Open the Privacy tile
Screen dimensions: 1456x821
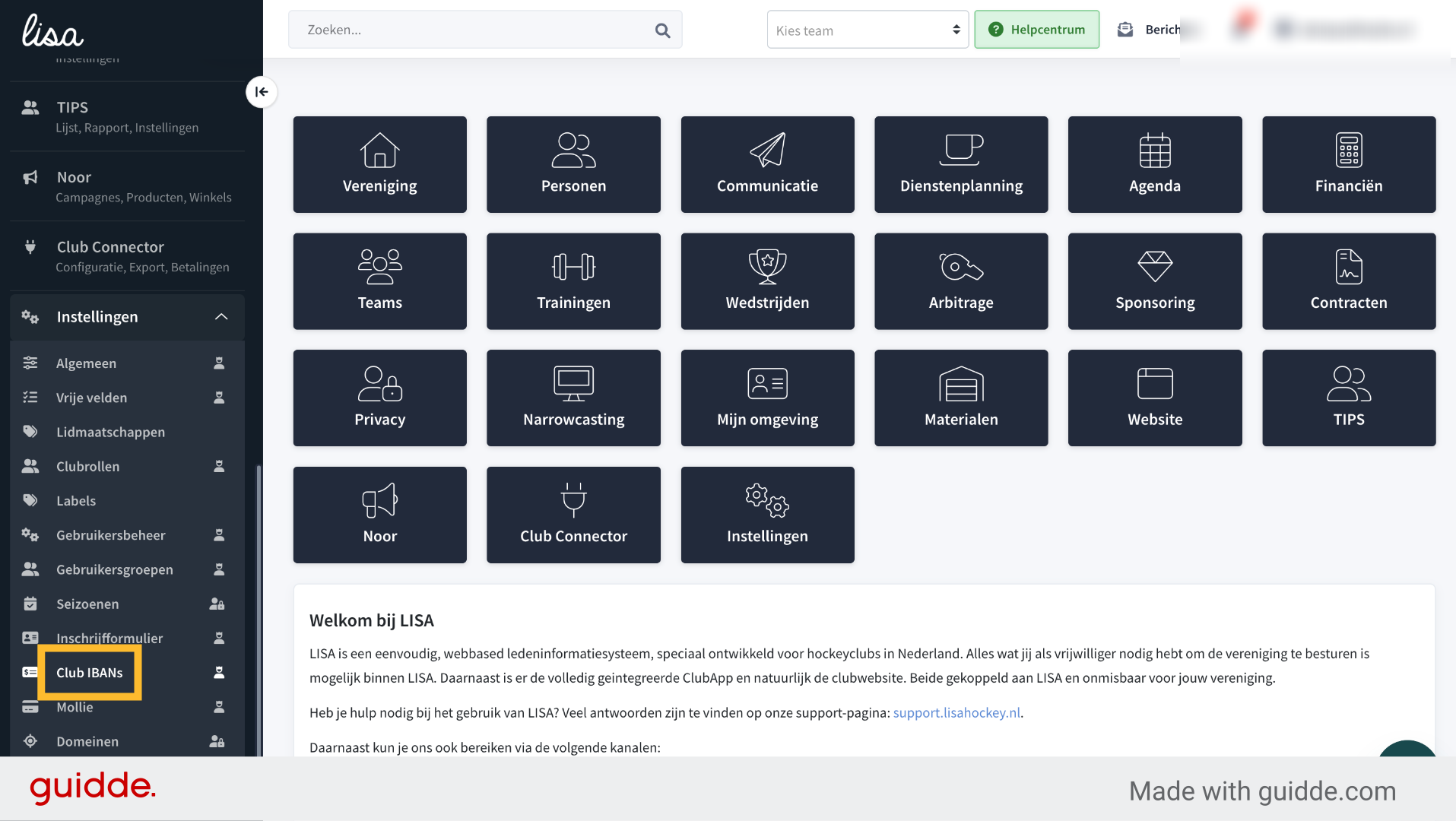tap(379, 398)
